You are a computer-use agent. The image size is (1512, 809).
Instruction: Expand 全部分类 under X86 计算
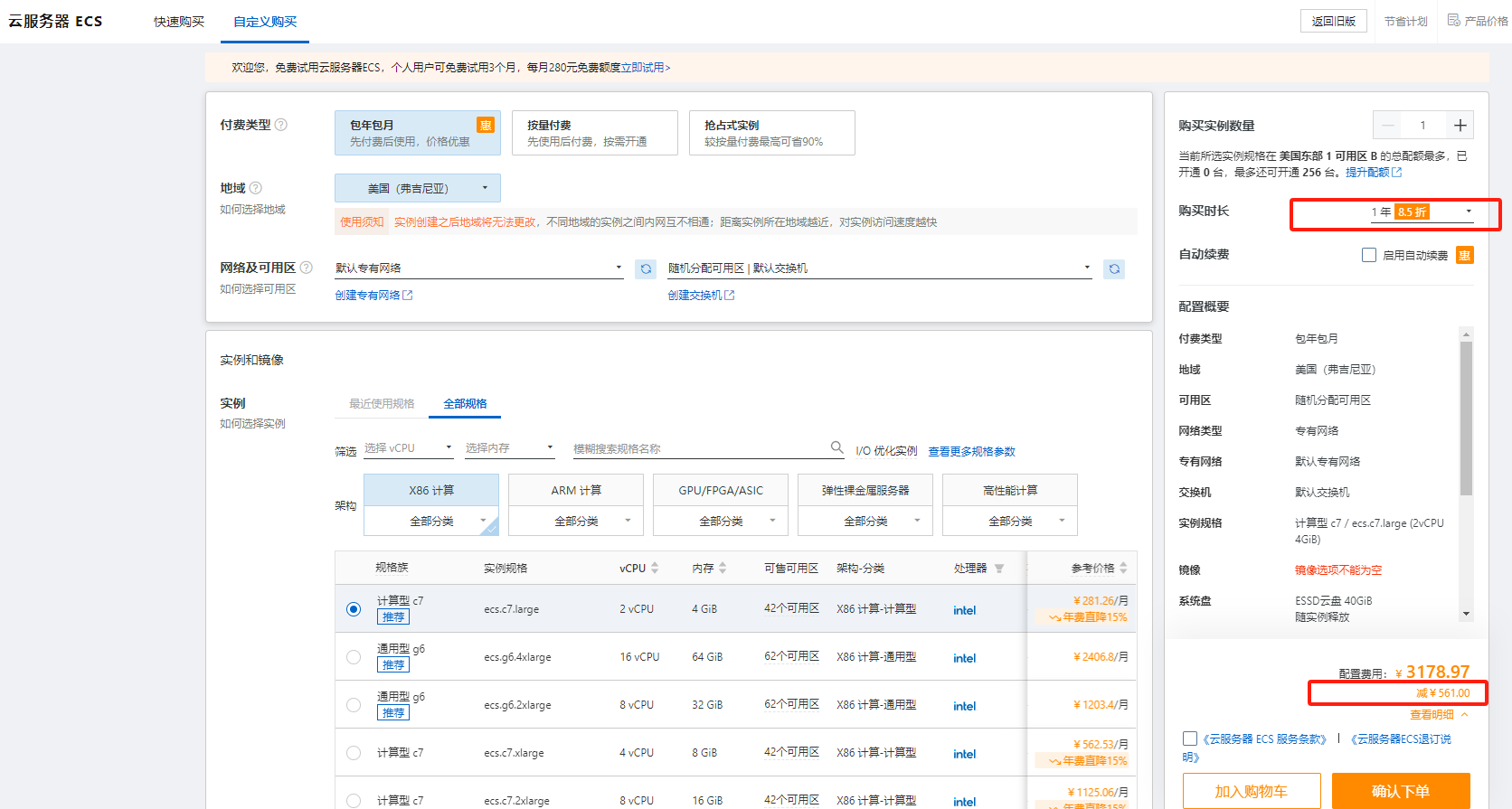click(431, 521)
